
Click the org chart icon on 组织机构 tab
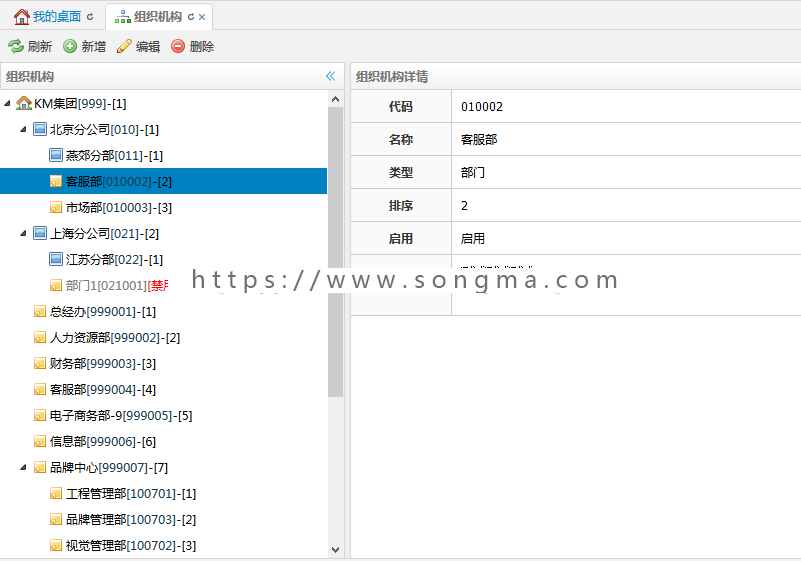pyautogui.click(x=123, y=17)
